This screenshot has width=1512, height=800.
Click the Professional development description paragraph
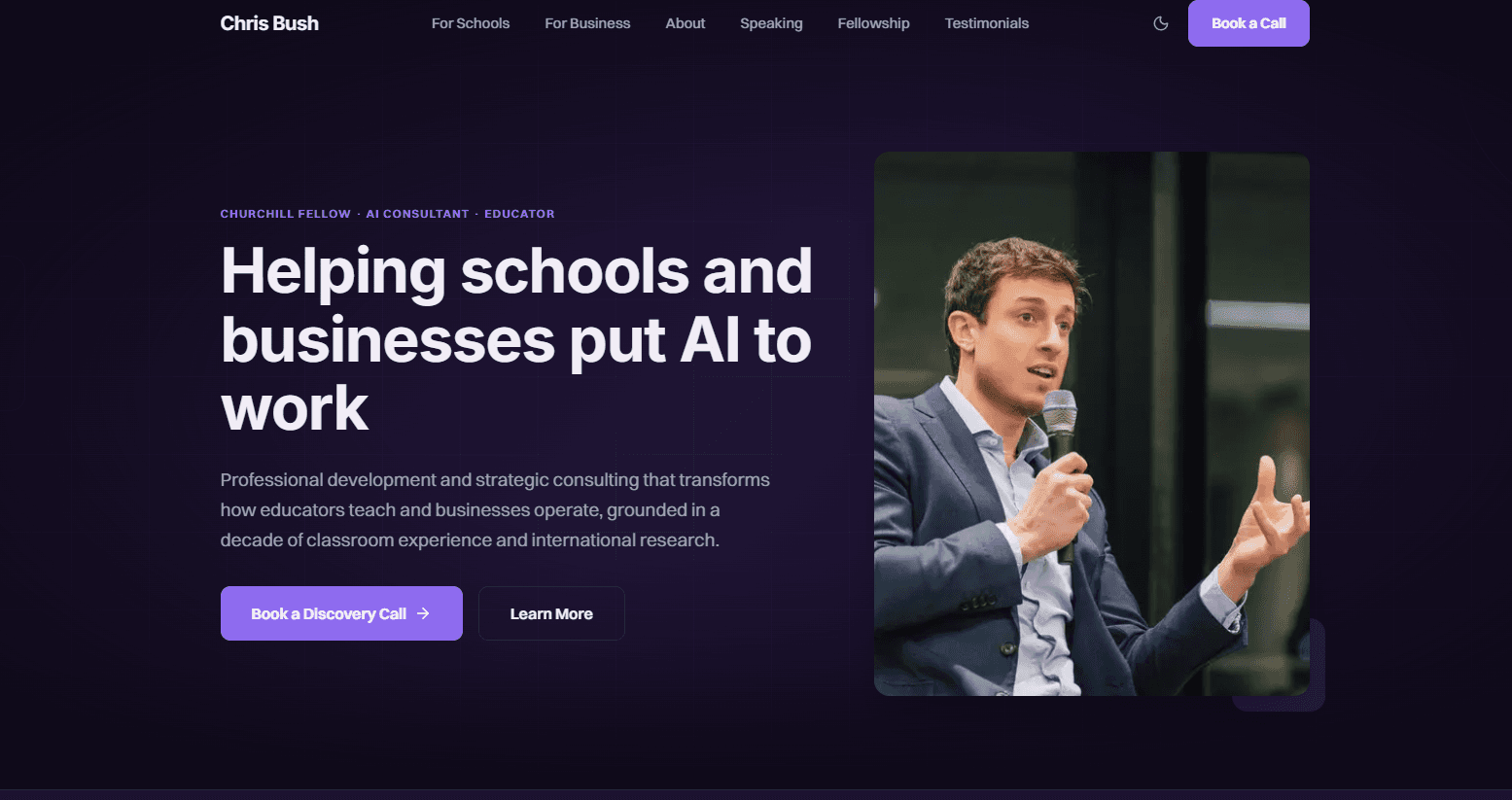click(x=495, y=510)
